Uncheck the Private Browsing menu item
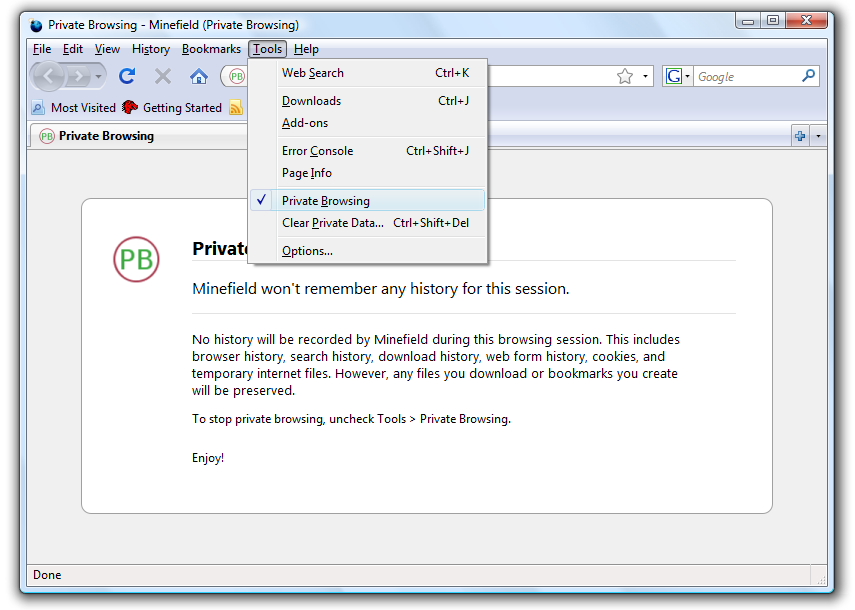Image resolution: width=855 pixels, height=610 pixels. click(x=368, y=201)
